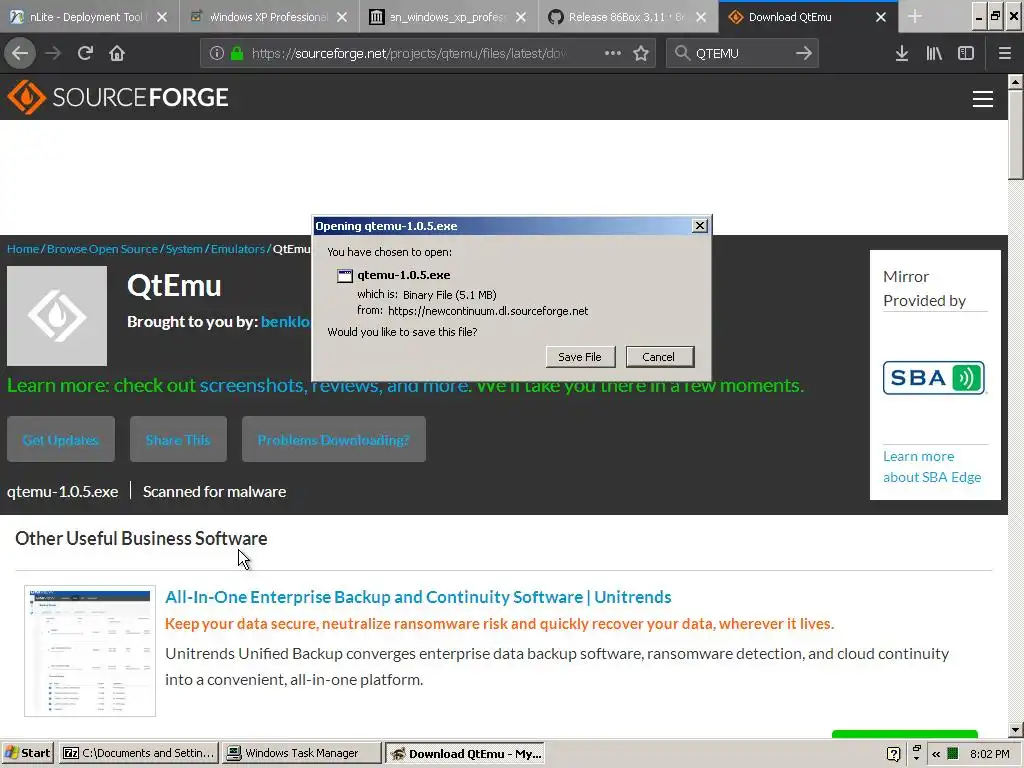Click Download QtEmu taskbar button
This screenshot has height=768, width=1024.
tap(465, 753)
